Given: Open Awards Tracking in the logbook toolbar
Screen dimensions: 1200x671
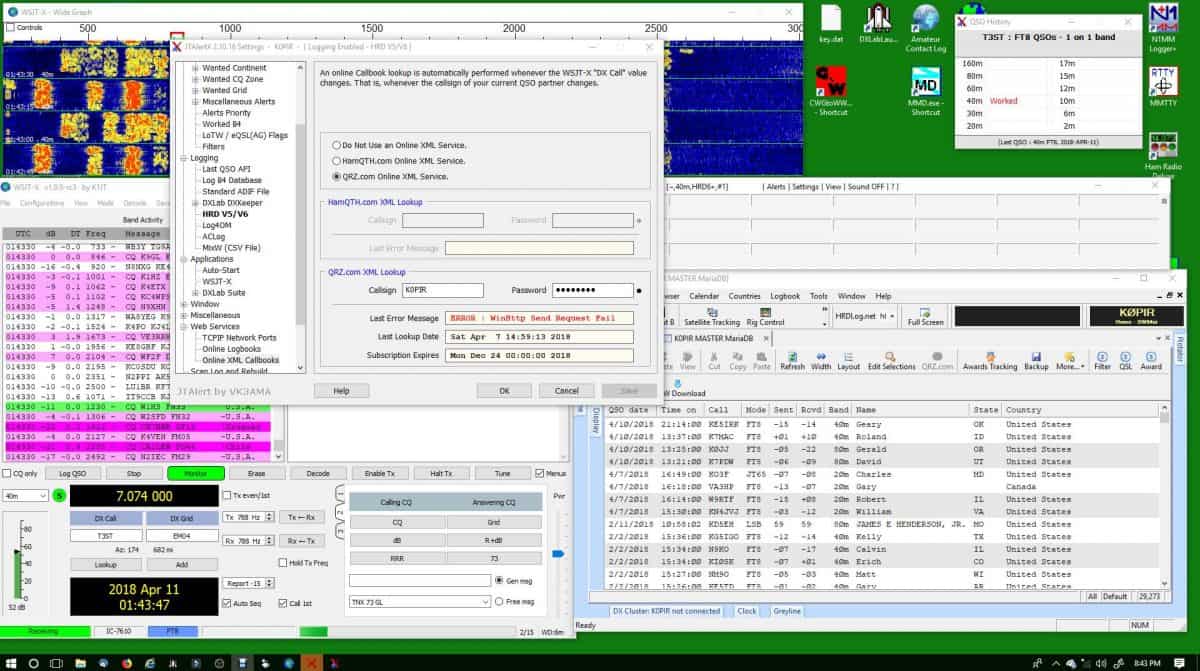Looking at the screenshot, I should coord(990,360).
